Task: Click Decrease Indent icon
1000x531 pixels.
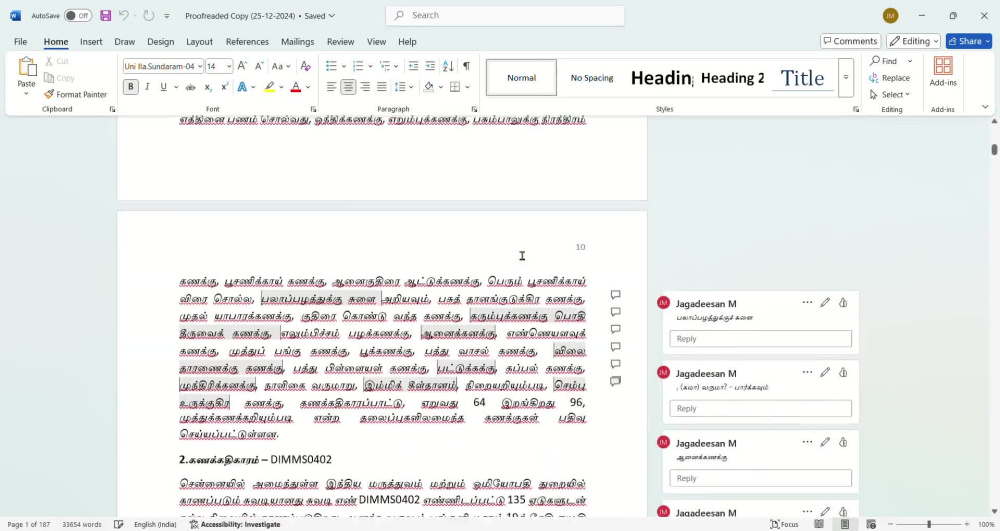Action: tap(413, 66)
